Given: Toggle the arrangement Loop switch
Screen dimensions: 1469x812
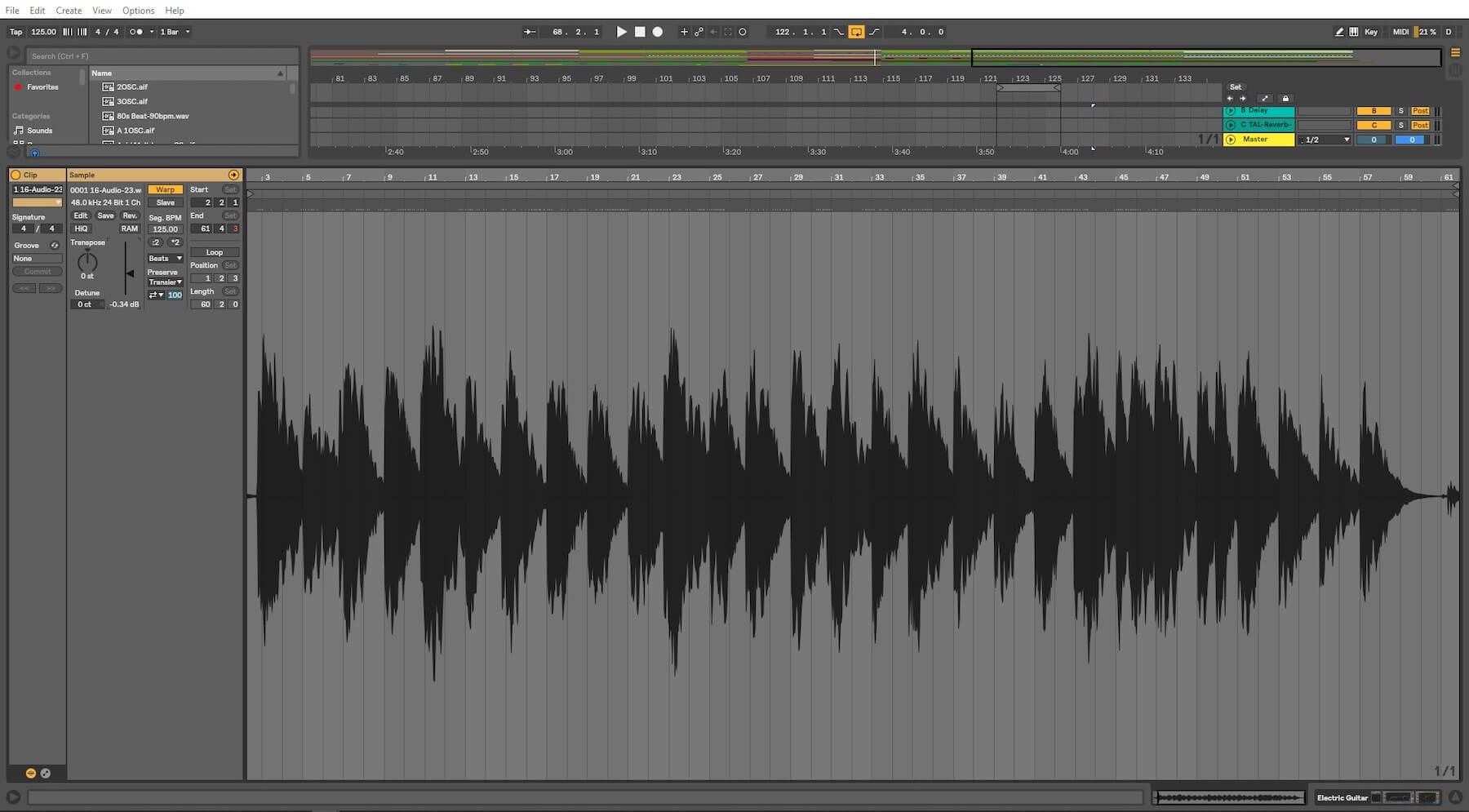Looking at the screenshot, I should tap(856, 32).
